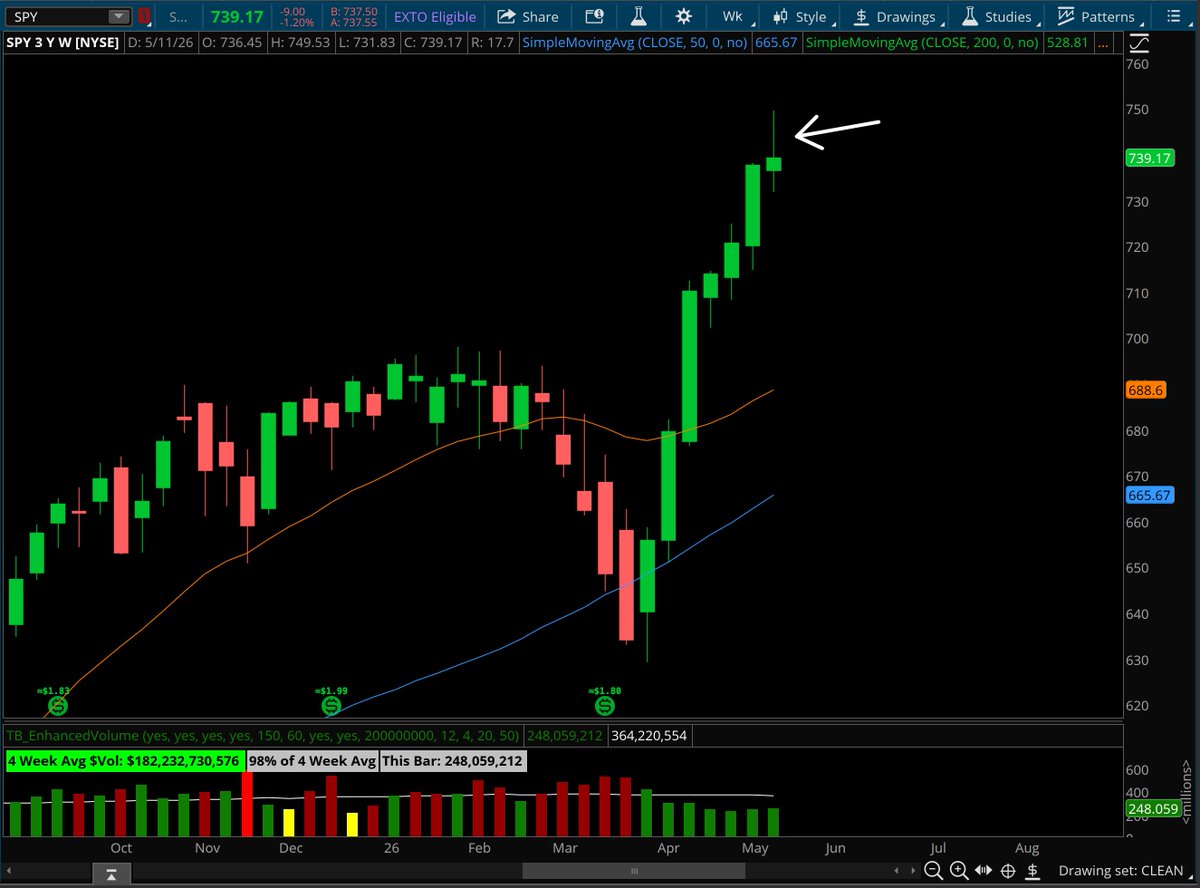The height and width of the screenshot is (888, 1200).
Task: Click the TB_EnhancedVolume study label
Action: 265,735
